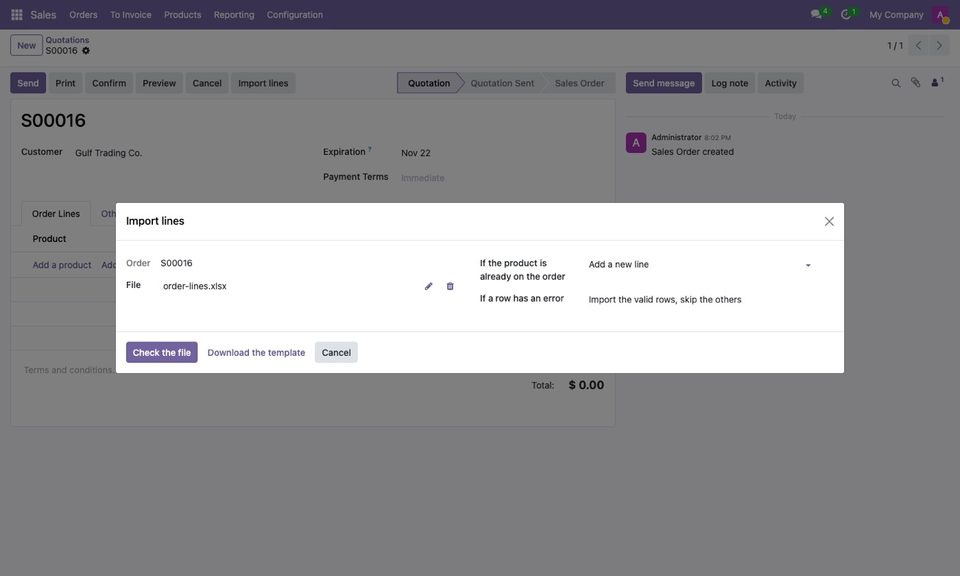
Task: Click the Add a product link
Action: (x=62, y=265)
